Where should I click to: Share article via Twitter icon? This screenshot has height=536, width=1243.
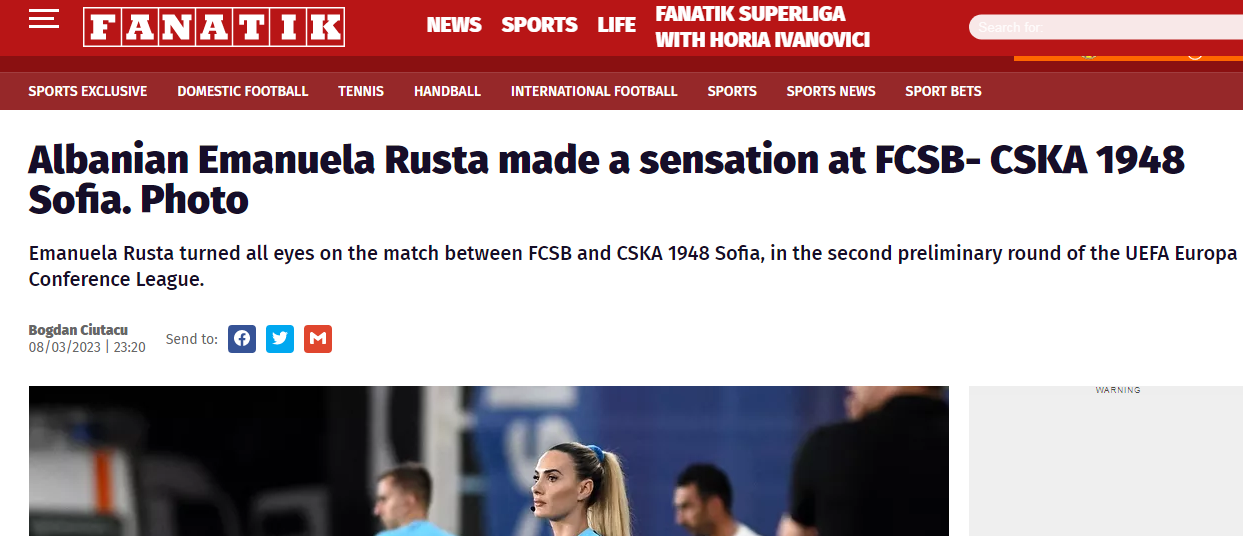tap(280, 339)
